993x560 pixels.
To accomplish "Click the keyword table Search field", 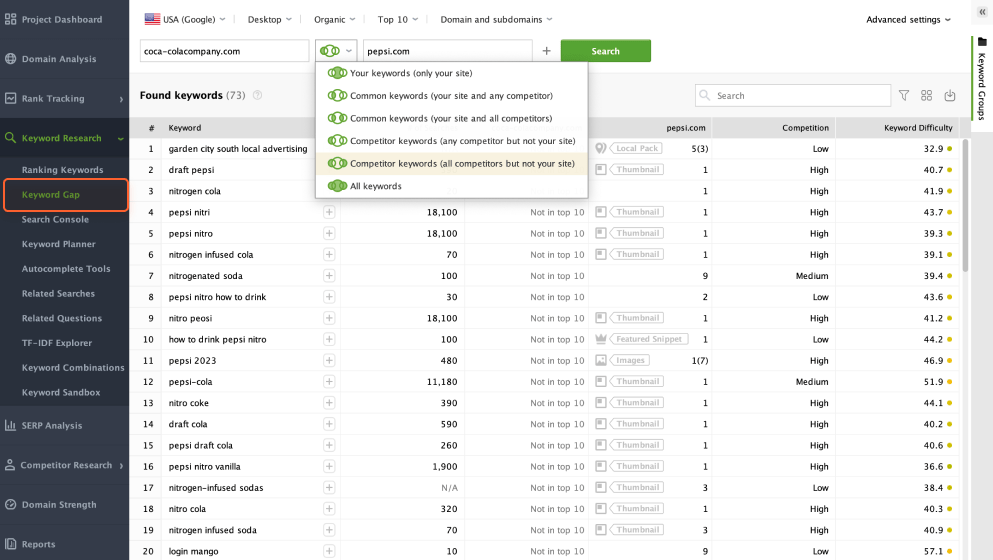I will pos(800,96).
